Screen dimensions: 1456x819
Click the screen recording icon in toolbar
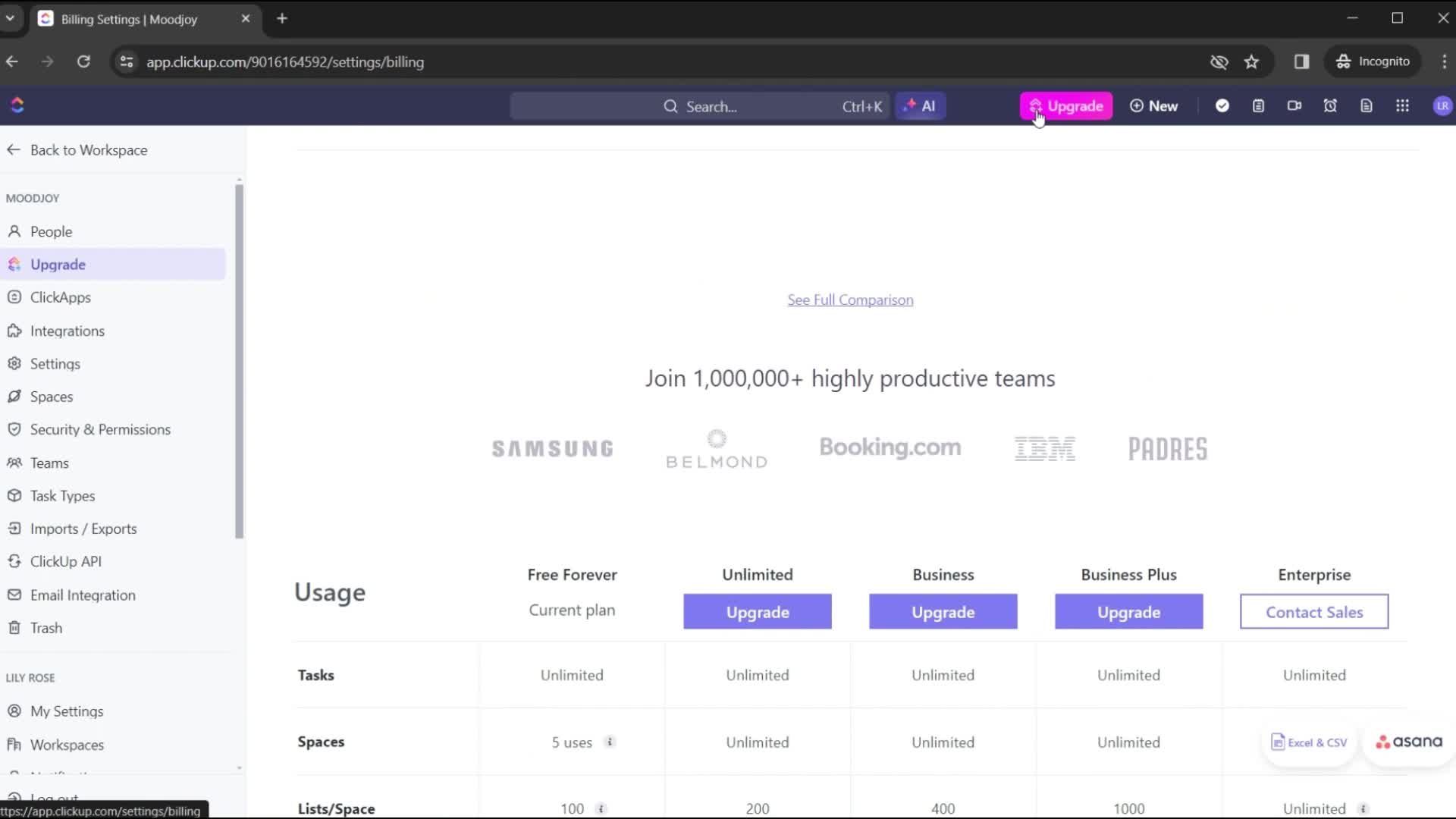1294,106
